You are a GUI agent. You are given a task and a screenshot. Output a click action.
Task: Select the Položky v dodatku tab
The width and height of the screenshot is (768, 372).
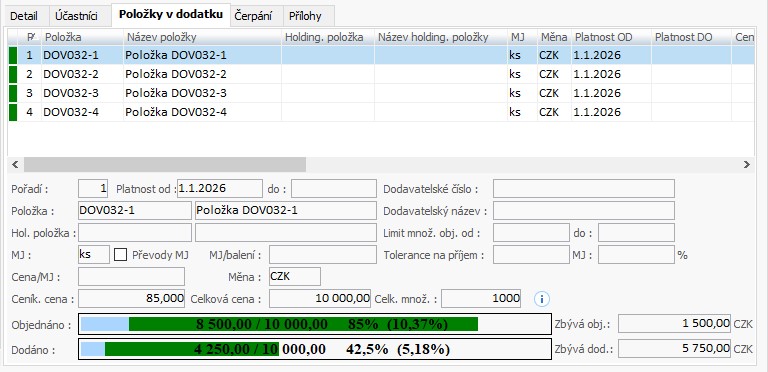(x=170, y=15)
